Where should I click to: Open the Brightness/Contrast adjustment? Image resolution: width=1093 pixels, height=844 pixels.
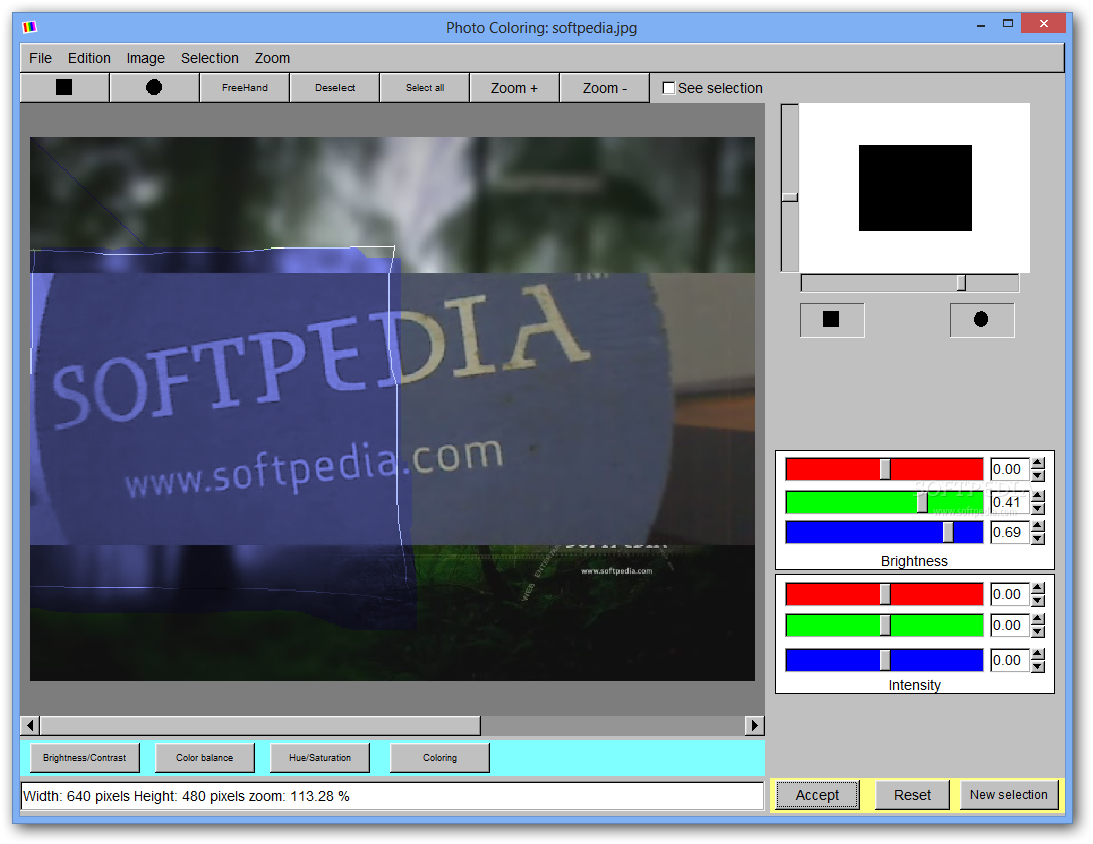tap(84, 758)
